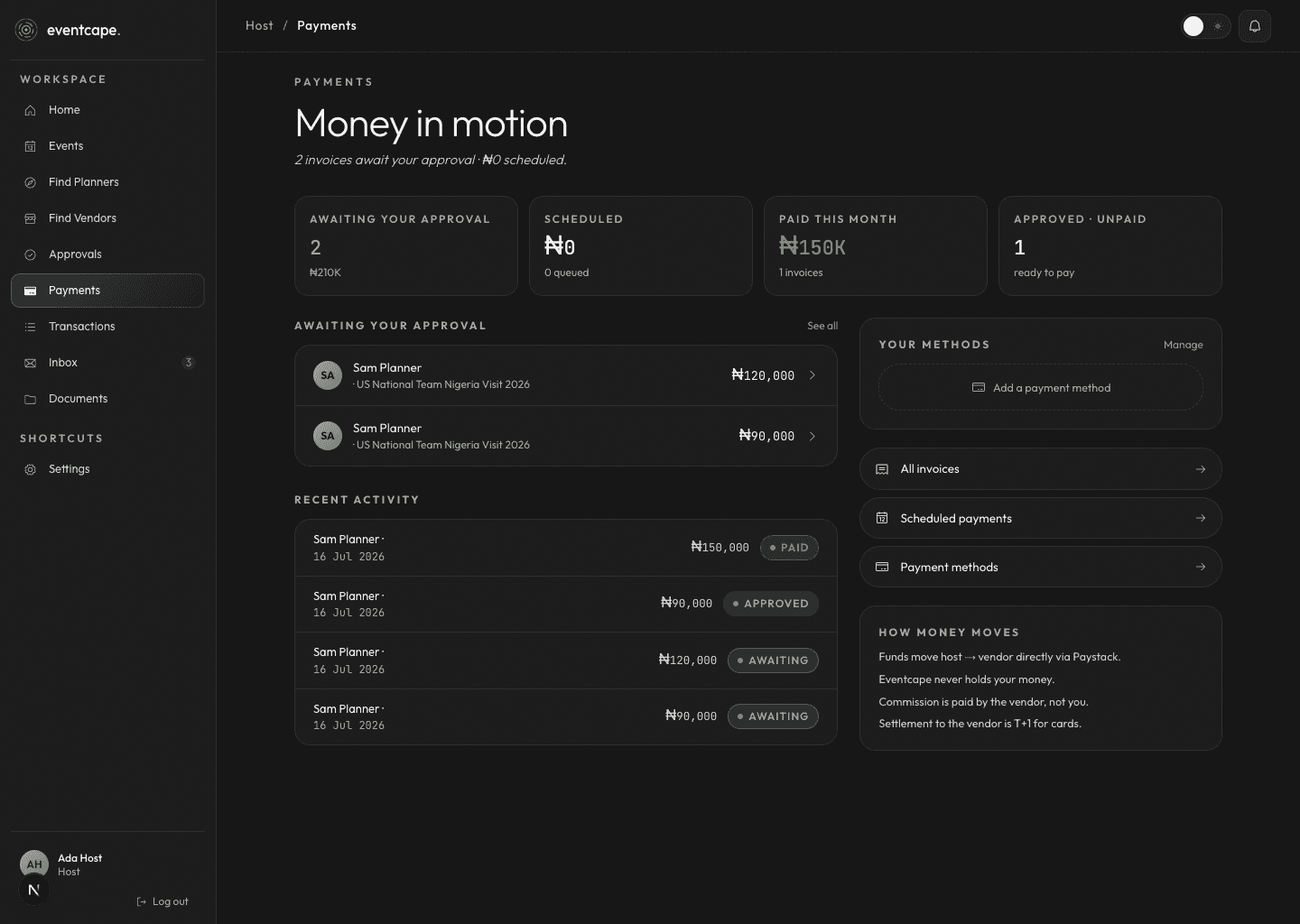Select the Payments sidebar item
This screenshot has height=924, width=1300.
pyautogui.click(x=107, y=291)
